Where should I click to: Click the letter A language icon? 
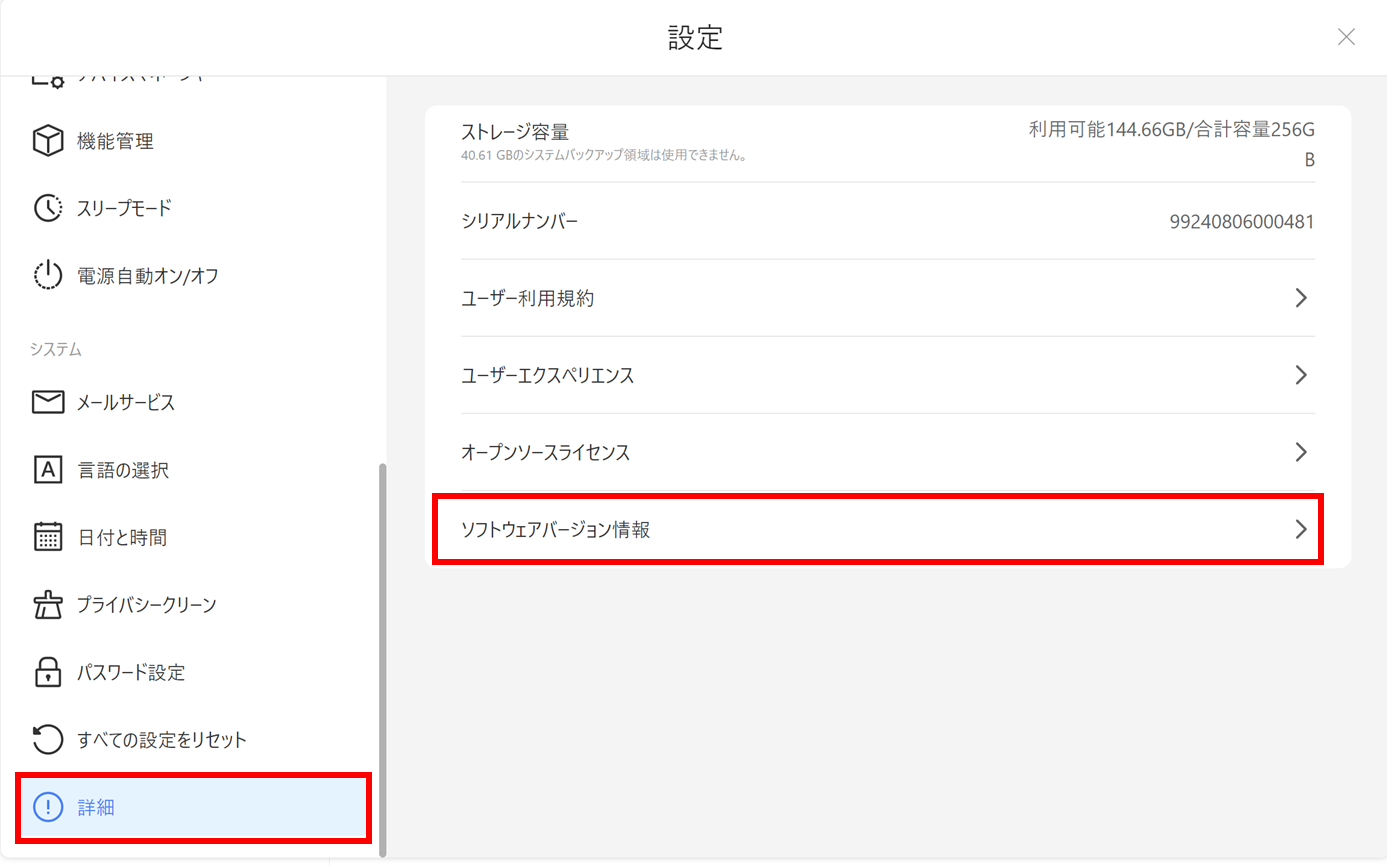click(48, 470)
